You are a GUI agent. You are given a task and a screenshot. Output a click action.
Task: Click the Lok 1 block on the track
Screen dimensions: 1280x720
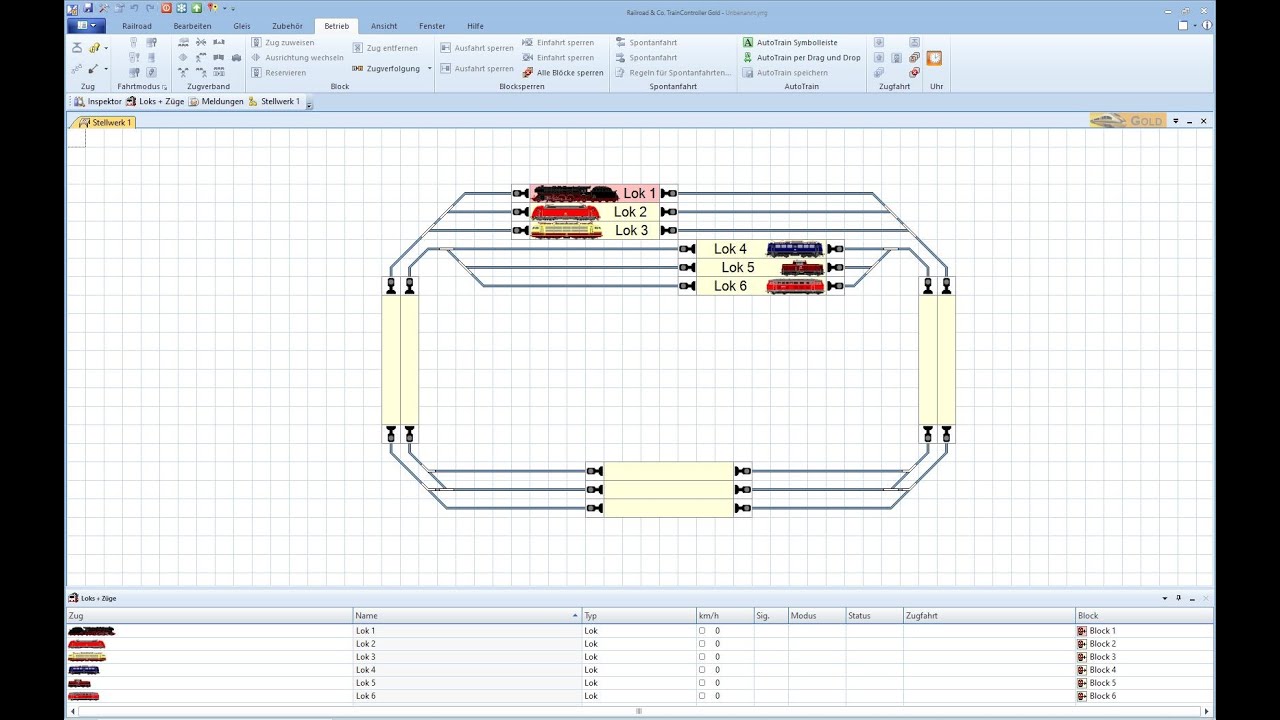[x=594, y=193]
